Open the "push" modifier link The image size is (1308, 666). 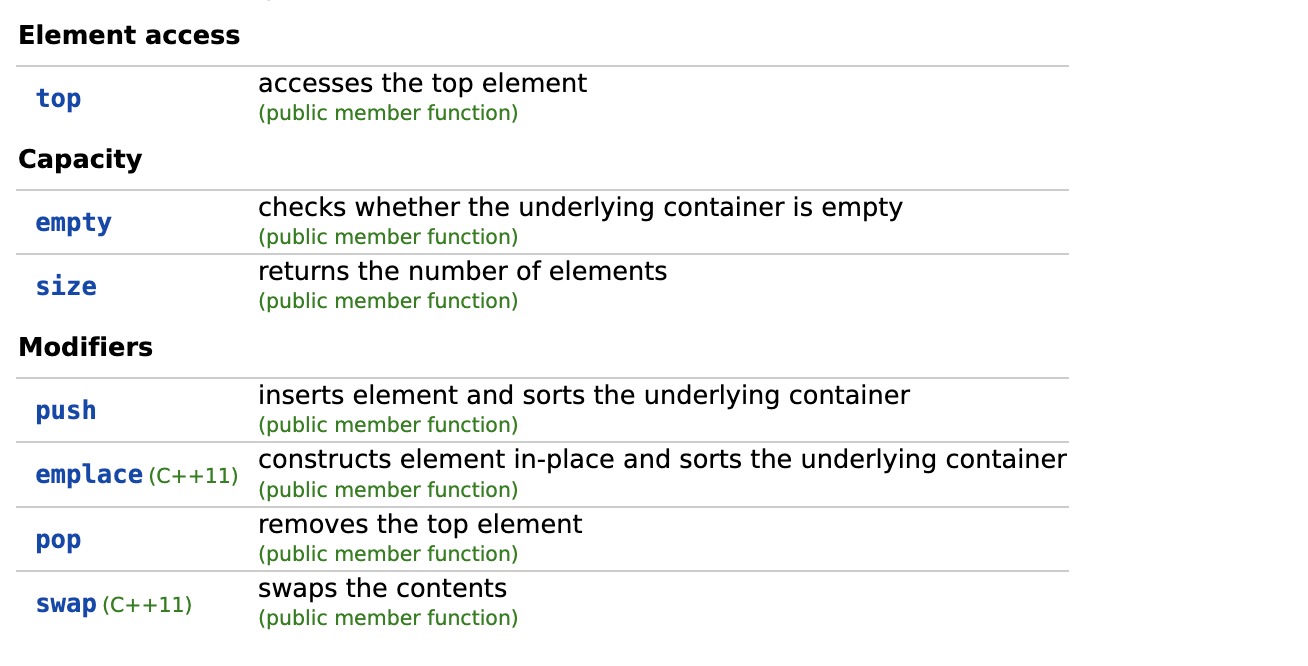point(66,410)
